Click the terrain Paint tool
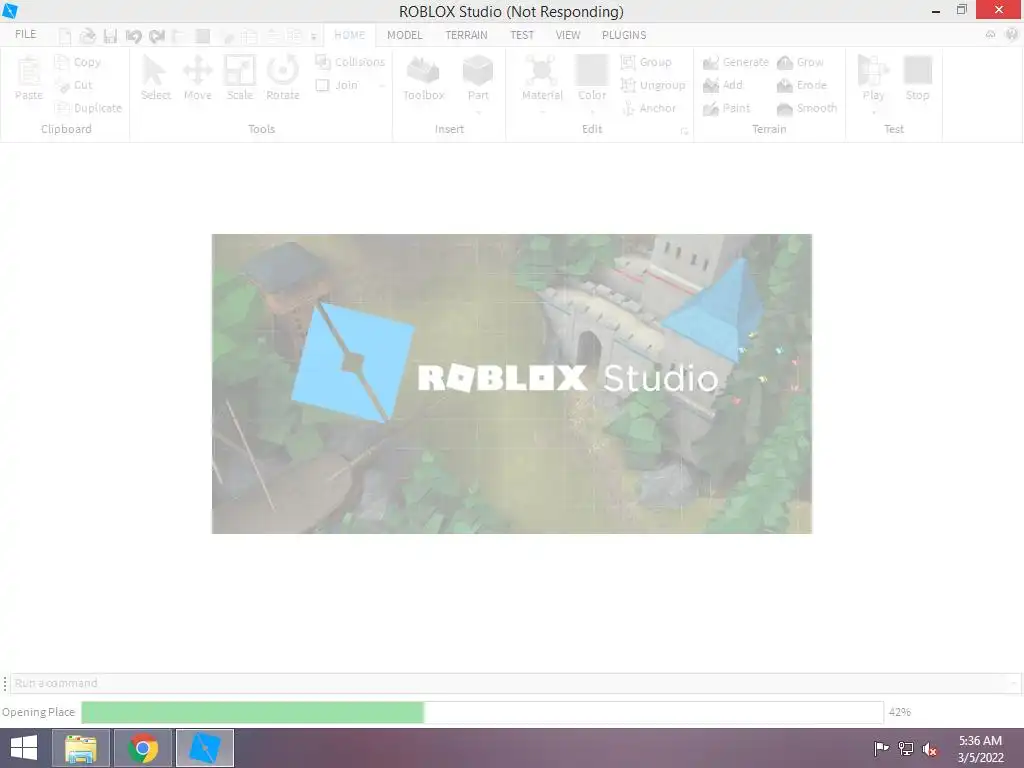The width and height of the screenshot is (1024, 768). [x=726, y=108]
